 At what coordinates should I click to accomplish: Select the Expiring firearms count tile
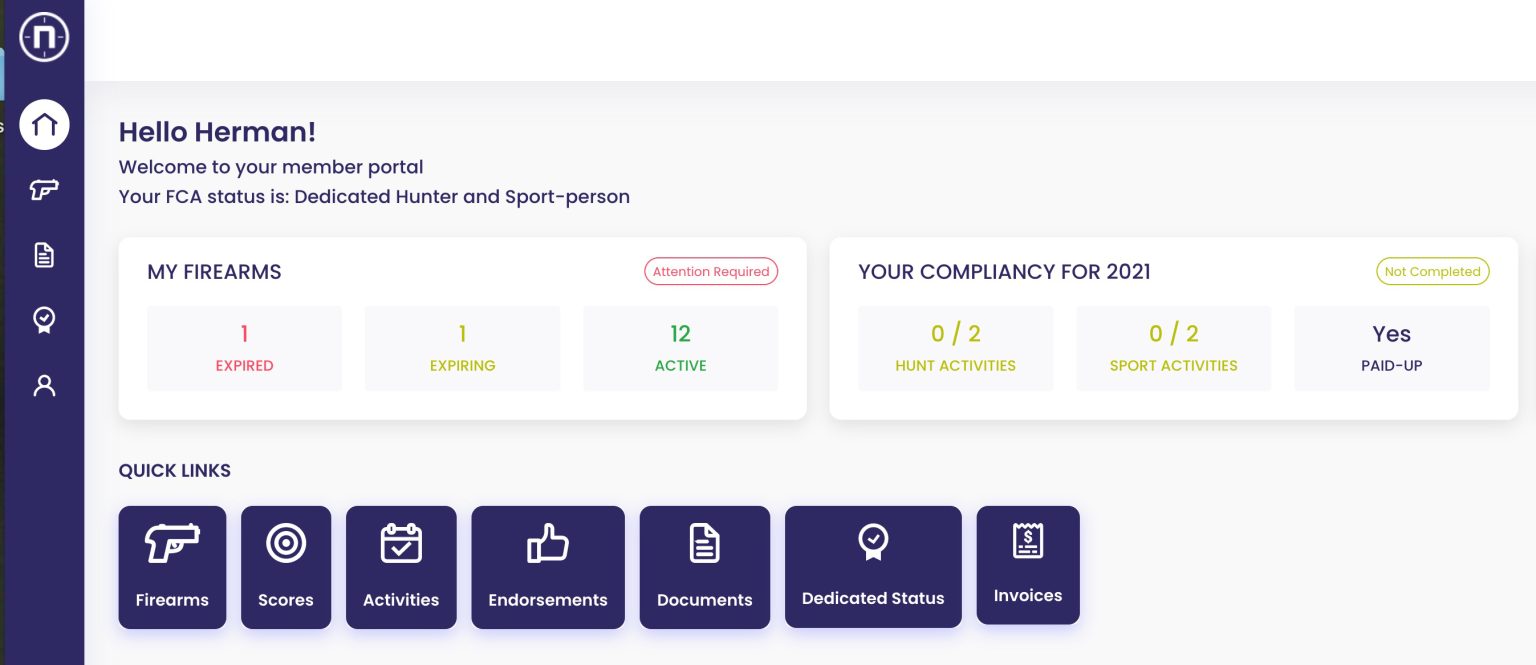462,348
